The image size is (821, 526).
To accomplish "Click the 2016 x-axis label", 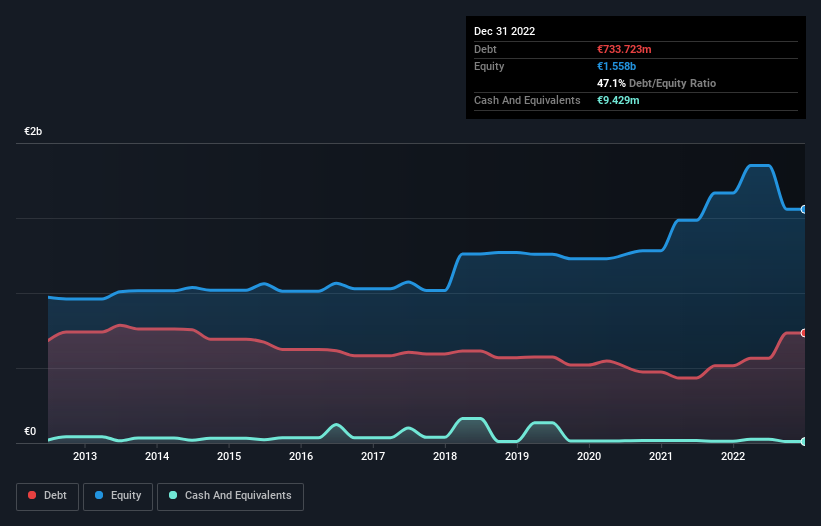I will [x=301, y=456].
